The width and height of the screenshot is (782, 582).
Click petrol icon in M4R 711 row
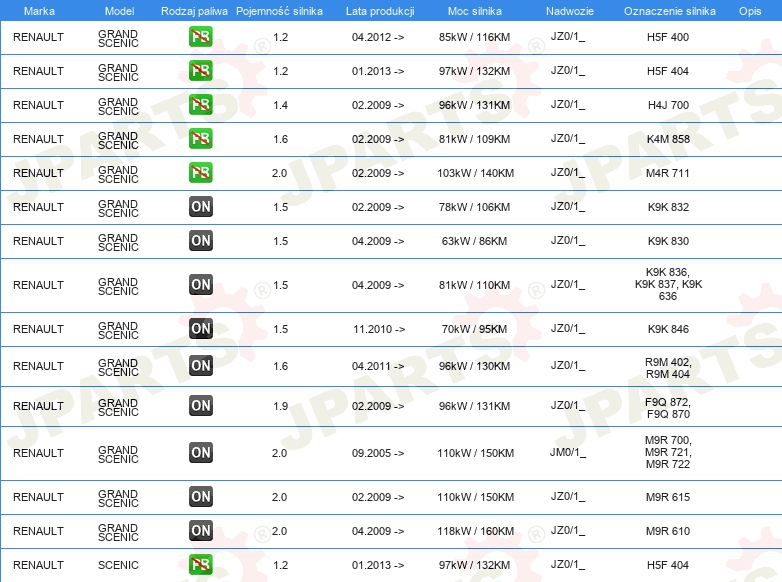(x=200, y=173)
